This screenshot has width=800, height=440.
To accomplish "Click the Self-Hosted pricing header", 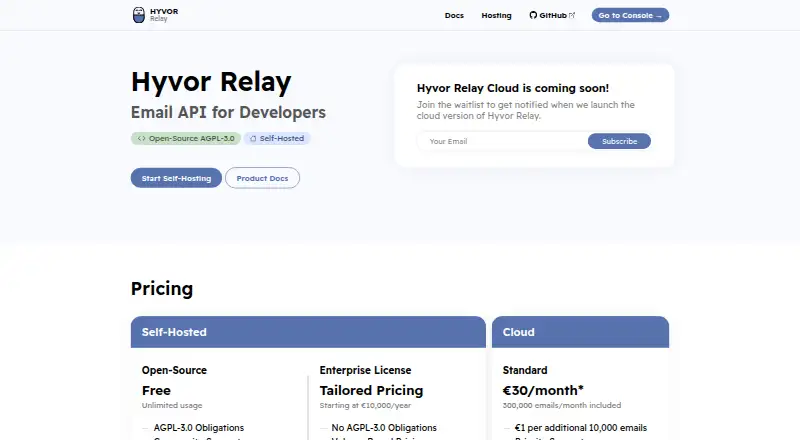I will tap(308, 332).
